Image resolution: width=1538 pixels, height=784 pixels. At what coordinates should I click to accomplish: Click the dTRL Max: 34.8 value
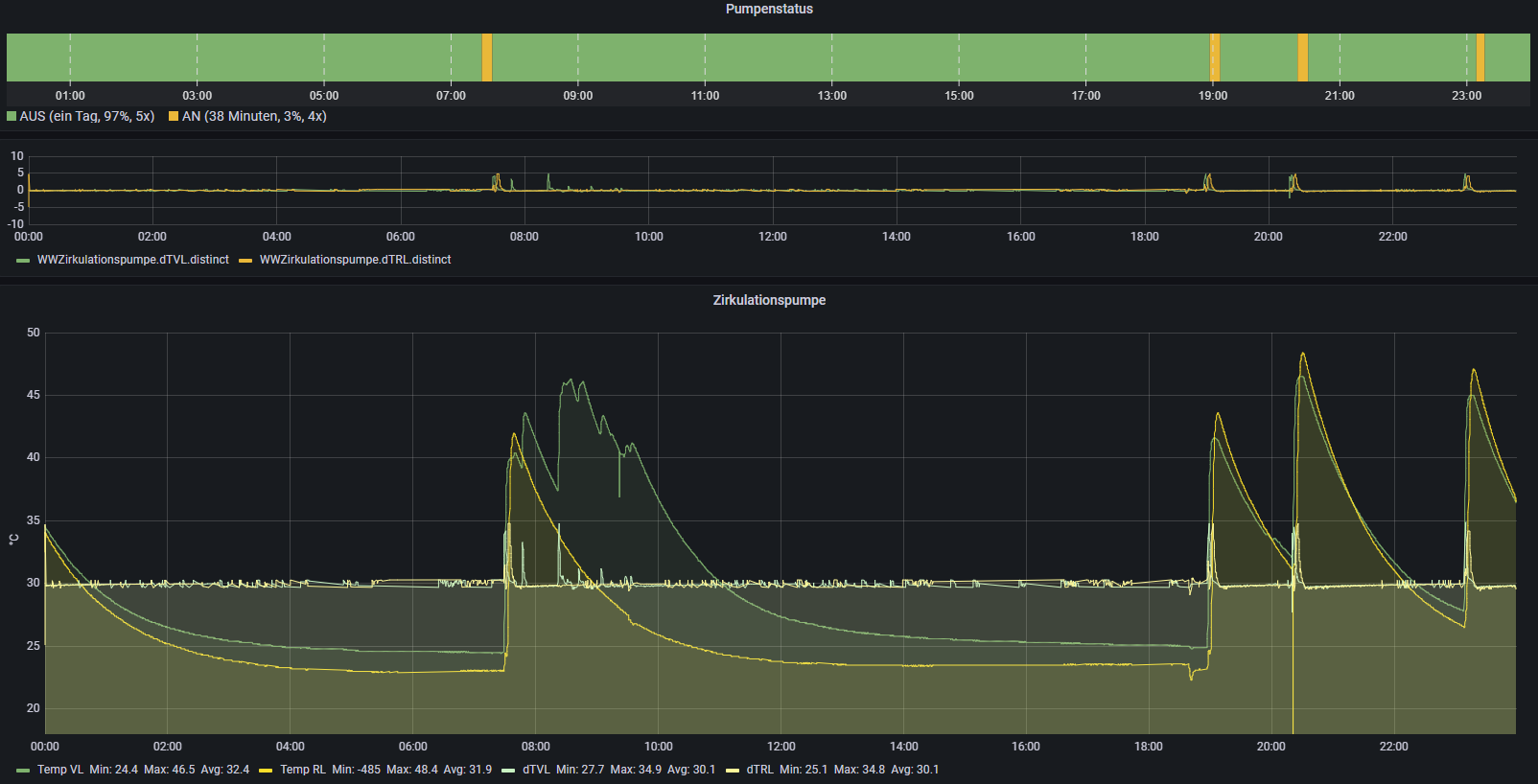point(859,770)
